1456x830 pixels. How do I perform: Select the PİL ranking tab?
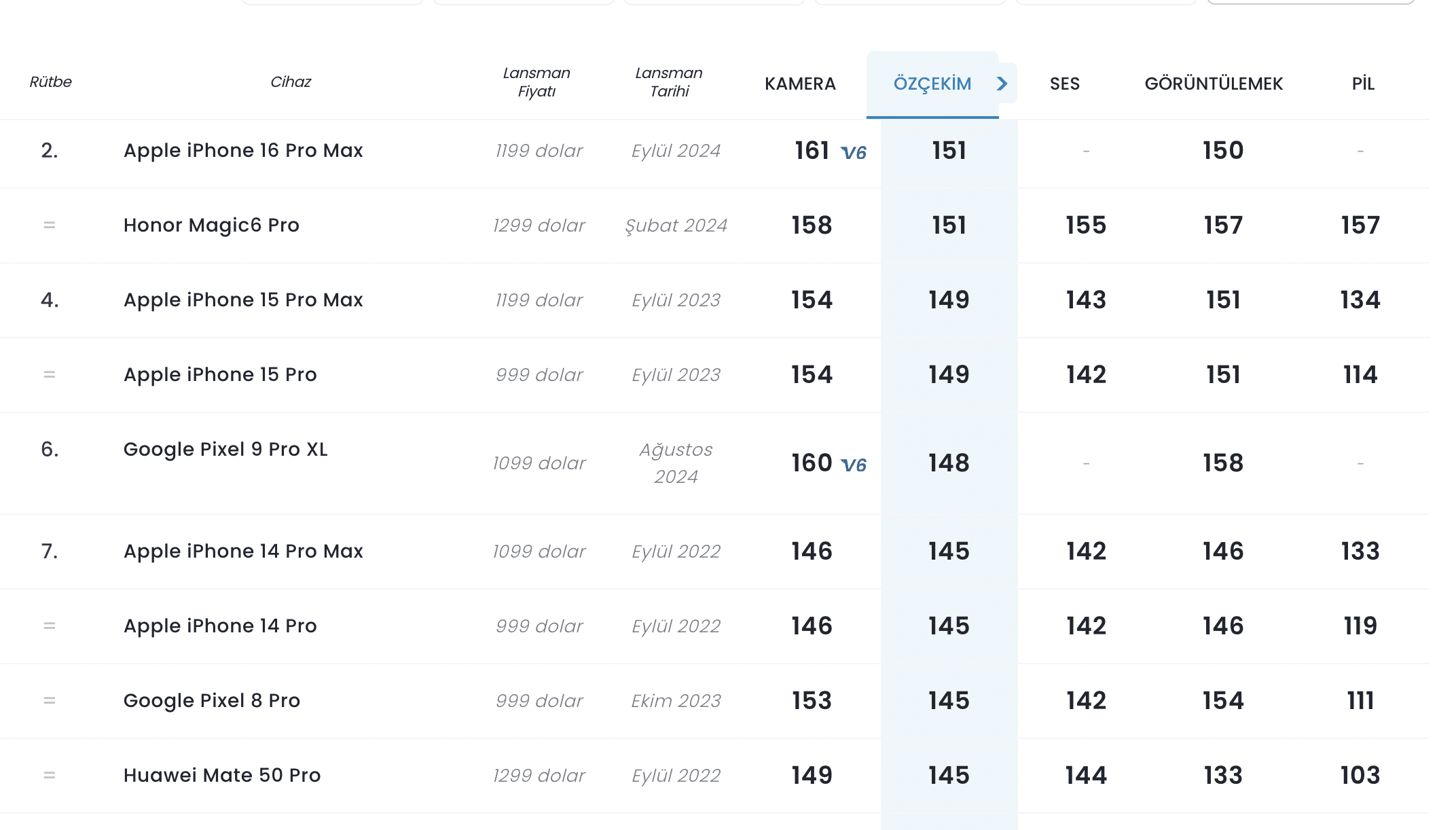point(1363,84)
